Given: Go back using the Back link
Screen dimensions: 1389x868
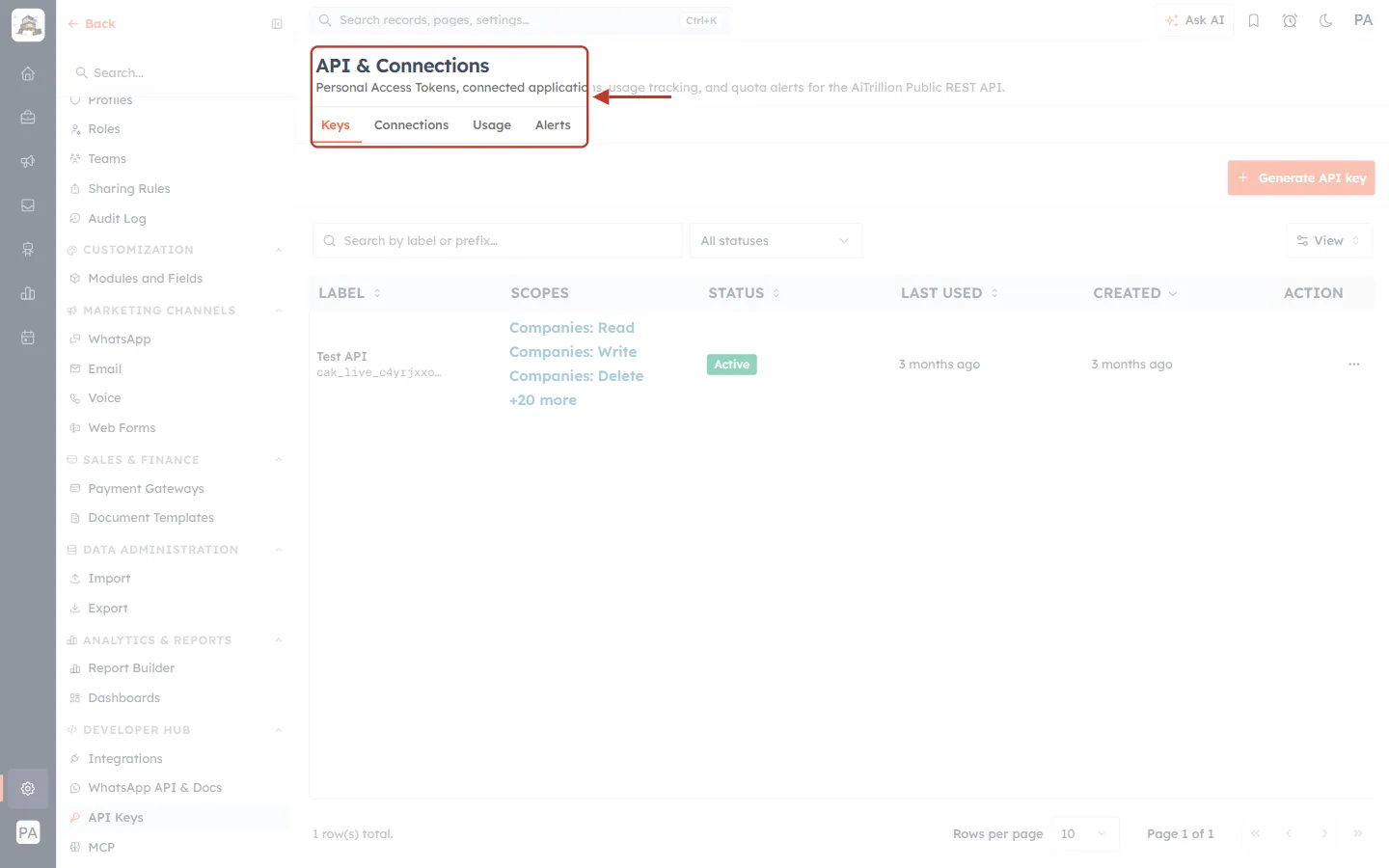Looking at the screenshot, I should click(92, 24).
